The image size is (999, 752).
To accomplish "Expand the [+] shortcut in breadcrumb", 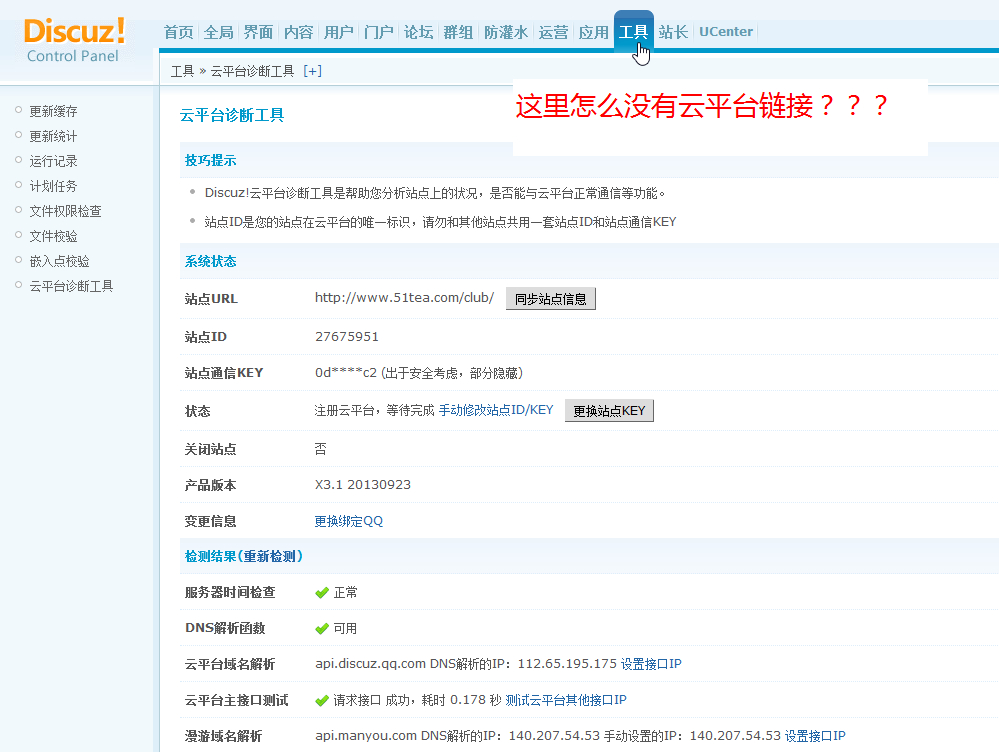I will [x=312, y=71].
